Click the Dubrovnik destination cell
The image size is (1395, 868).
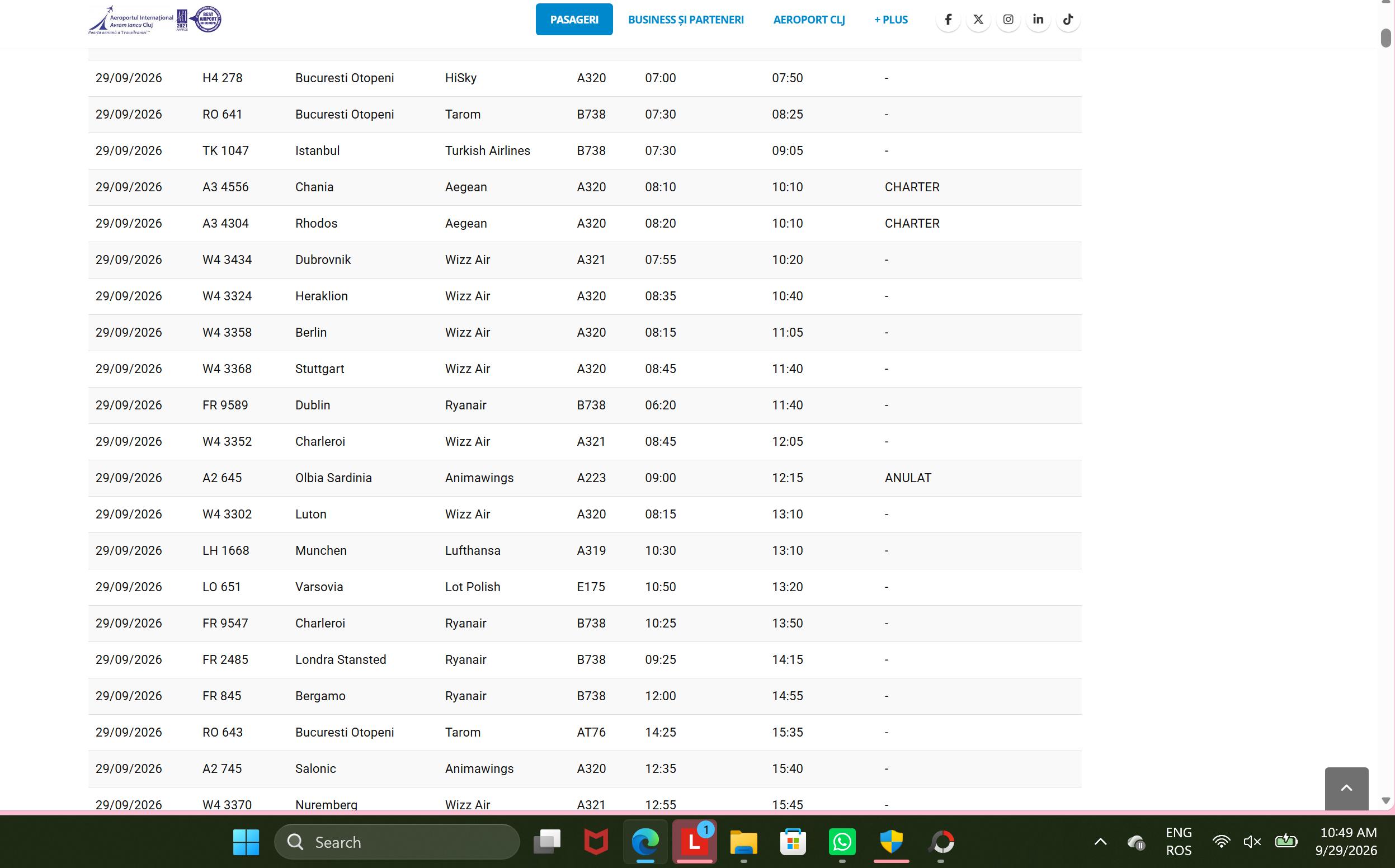pos(323,260)
